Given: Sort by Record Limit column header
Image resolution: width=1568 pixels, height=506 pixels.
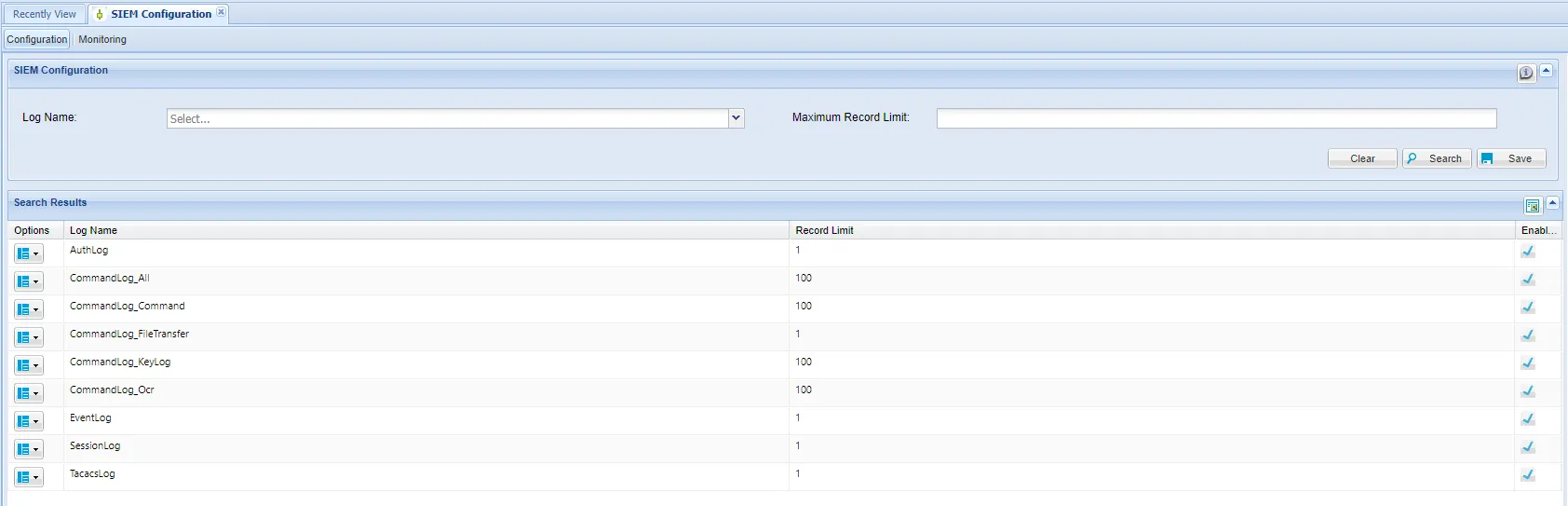Looking at the screenshot, I should pos(1152,230).
